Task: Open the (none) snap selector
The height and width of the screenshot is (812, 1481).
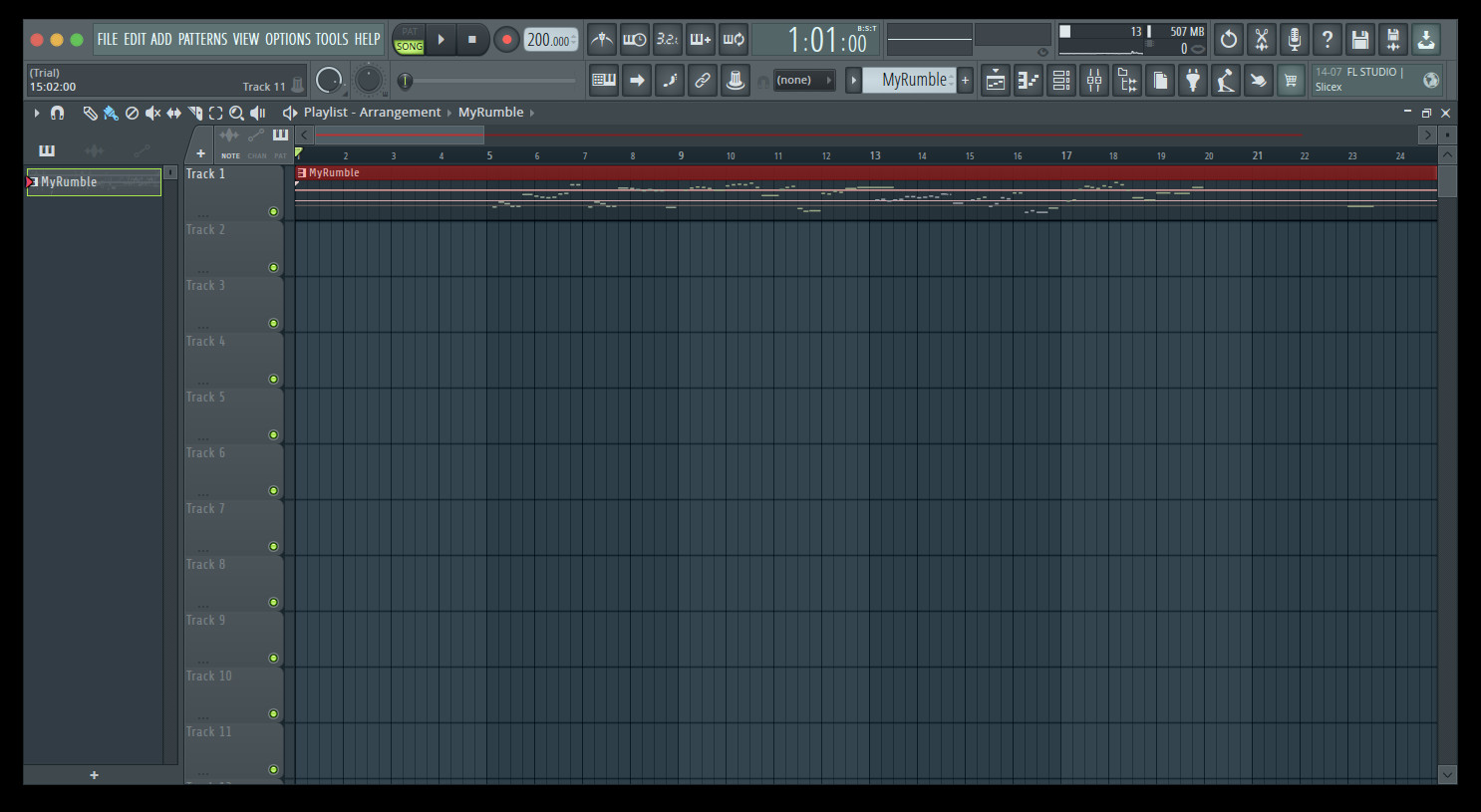Action: [x=804, y=81]
